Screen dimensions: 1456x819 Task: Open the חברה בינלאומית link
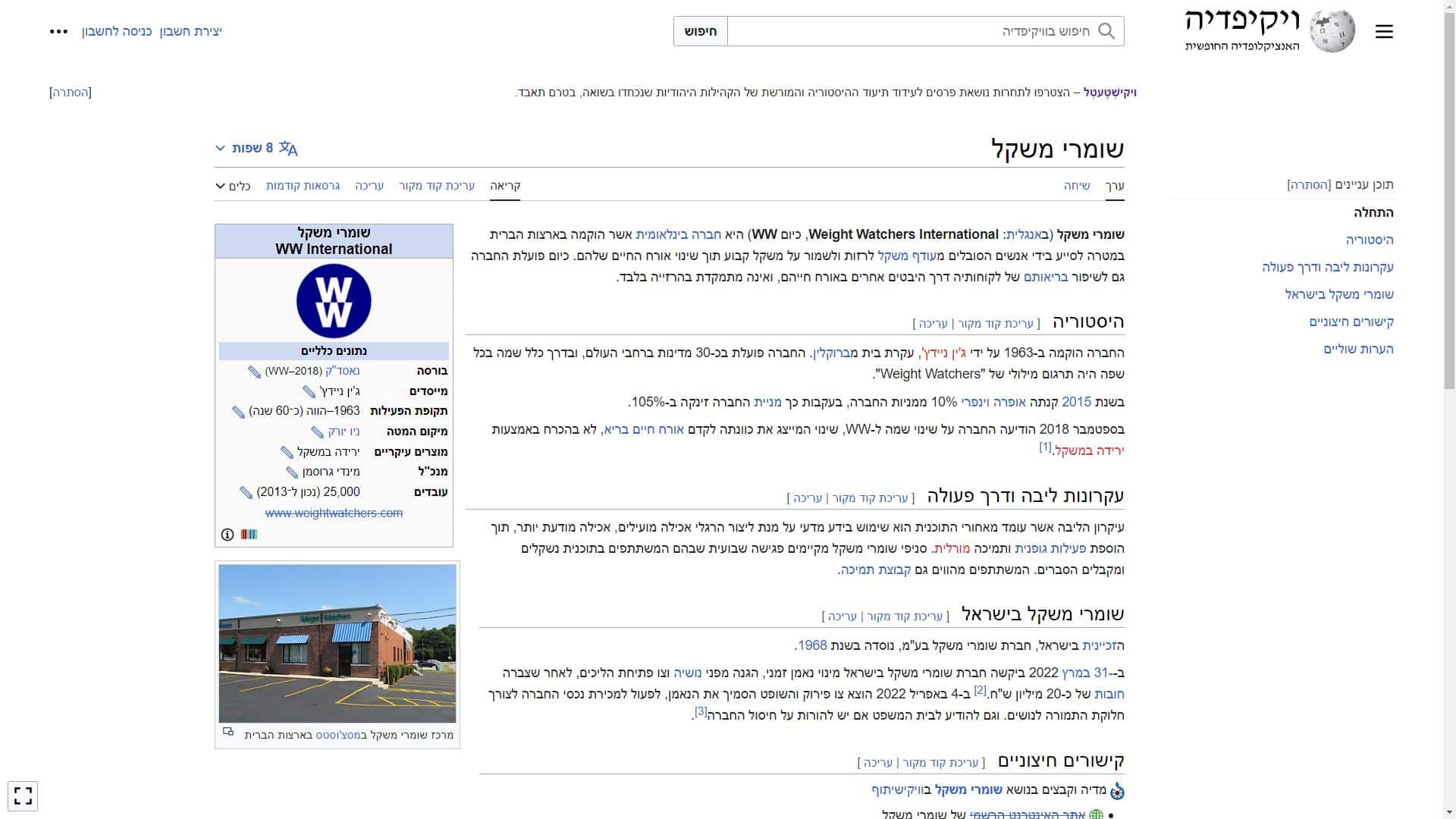tap(679, 234)
